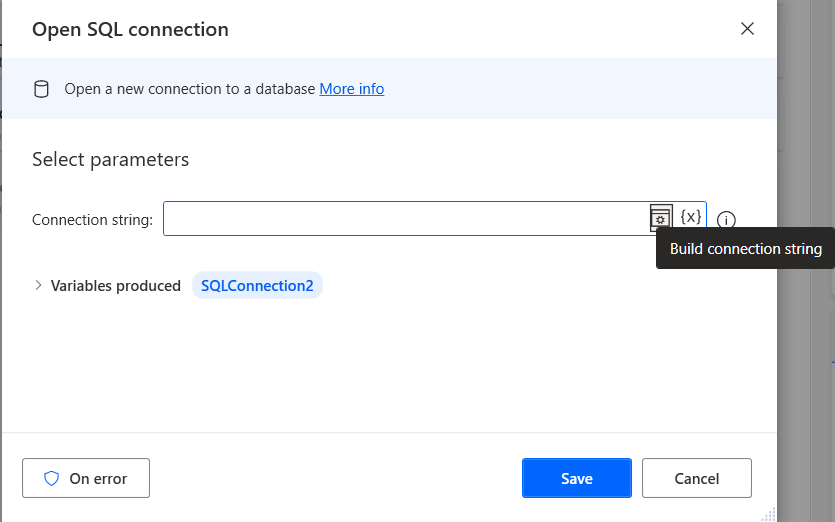The width and height of the screenshot is (835, 522).
Task: Click the Connection string label
Action: tap(92, 219)
